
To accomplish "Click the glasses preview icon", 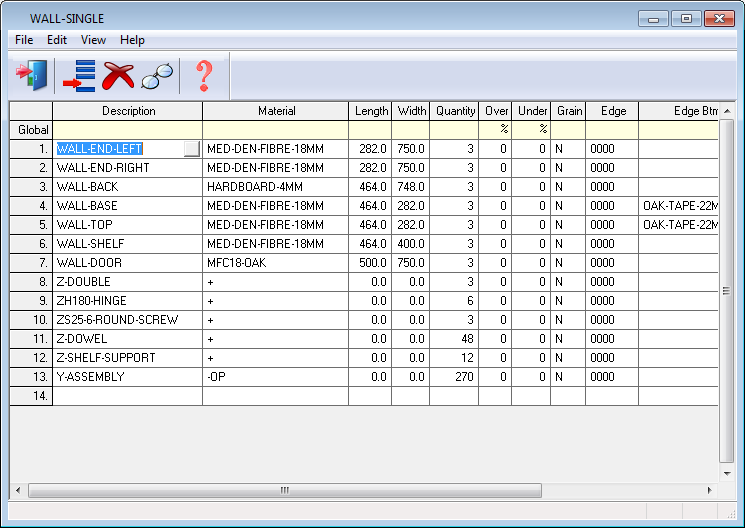I will (157, 76).
